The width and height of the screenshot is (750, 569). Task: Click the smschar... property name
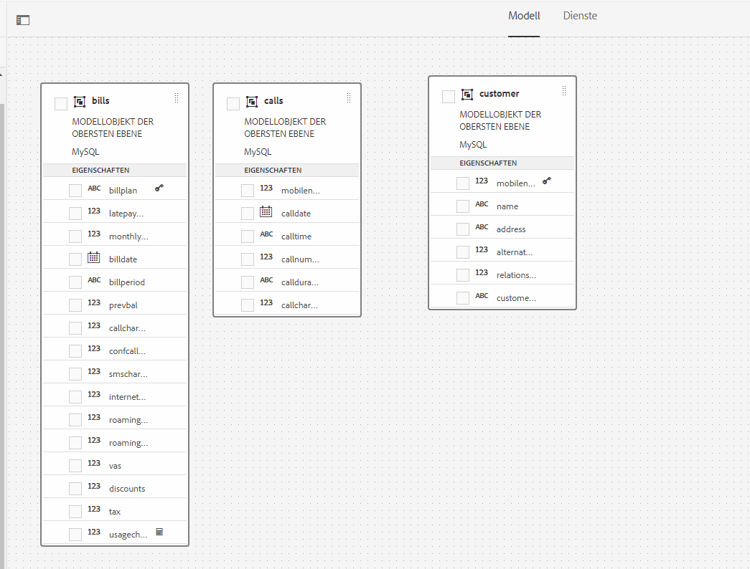(128, 374)
